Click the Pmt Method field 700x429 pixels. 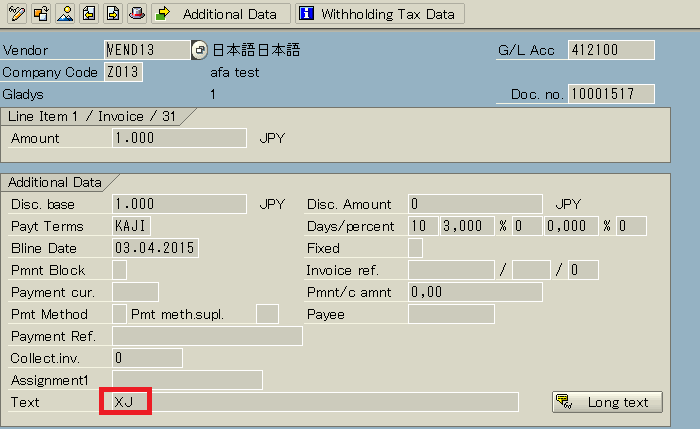[x=119, y=314]
